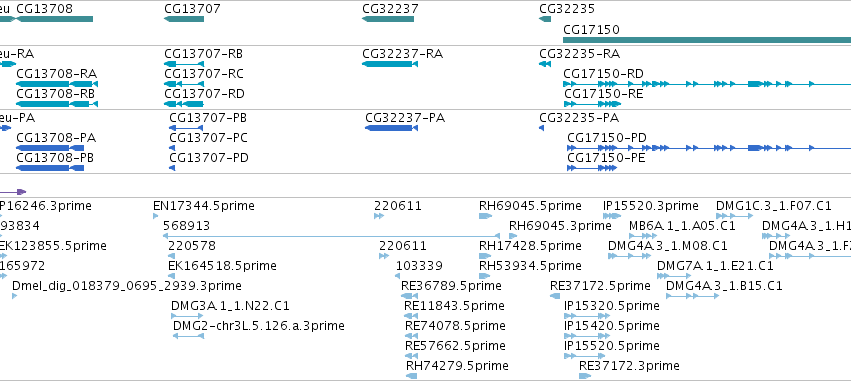The height and width of the screenshot is (381, 851).
Task: Click the CG13707-PB protein feature
Action: click(x=186, y=128)
